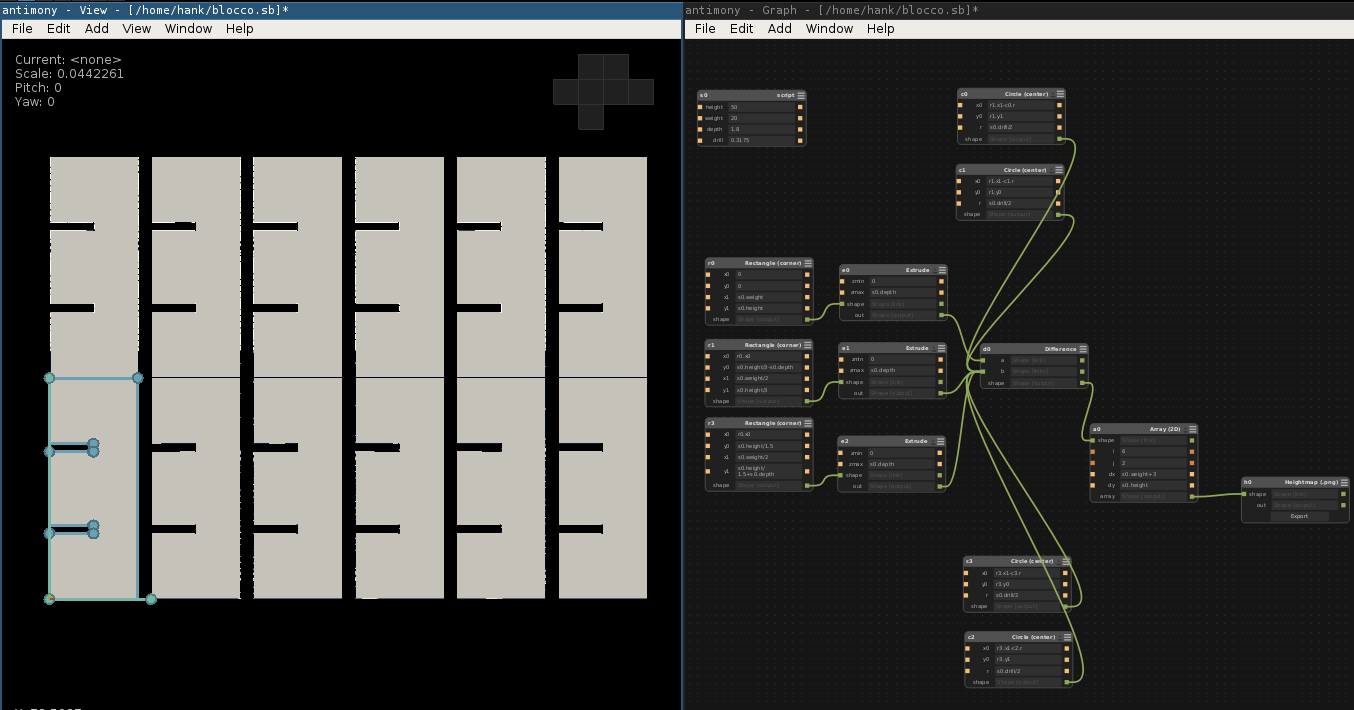The width and height of the screenshot is (1354, 710).
Task: Open View menu in View window
Action: click(x=137, y=28)
